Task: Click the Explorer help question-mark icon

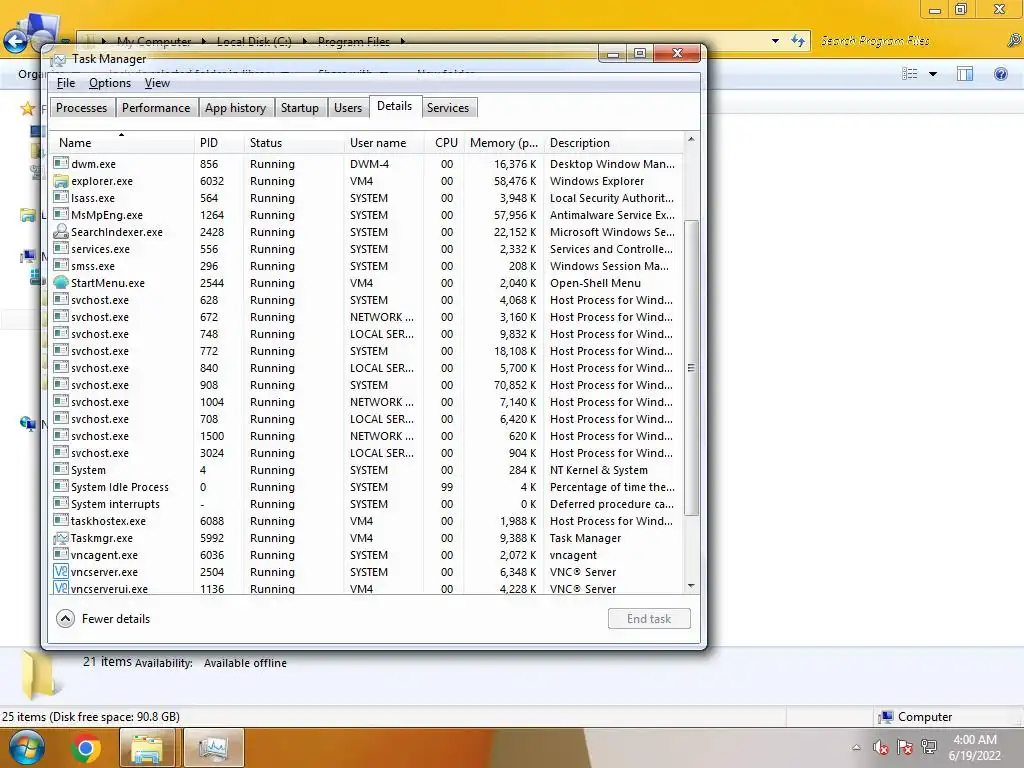Action: [x=1000, y=74]
